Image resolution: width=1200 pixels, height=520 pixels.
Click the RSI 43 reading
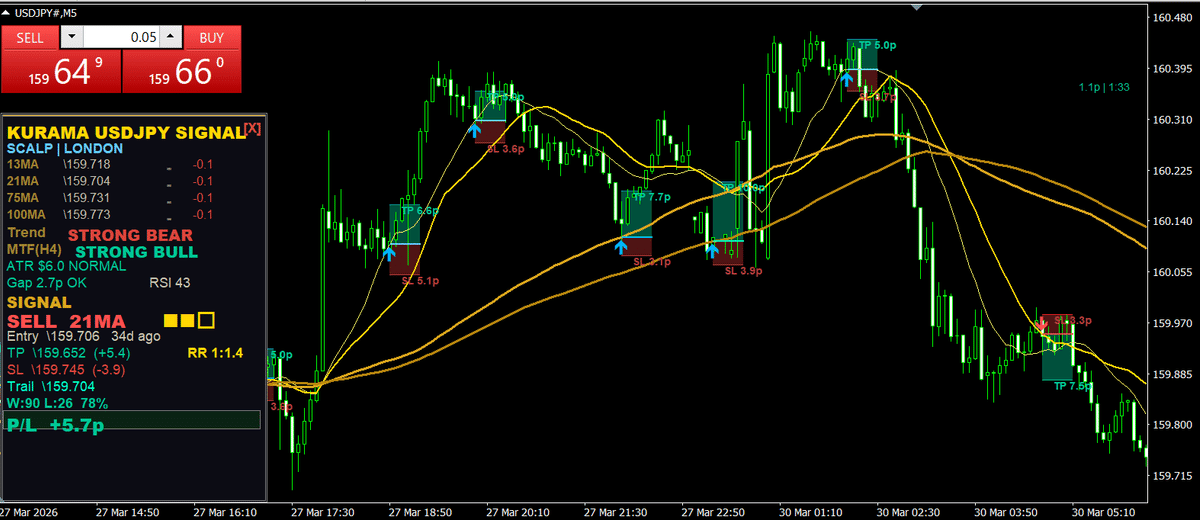(x=170, y=283)
